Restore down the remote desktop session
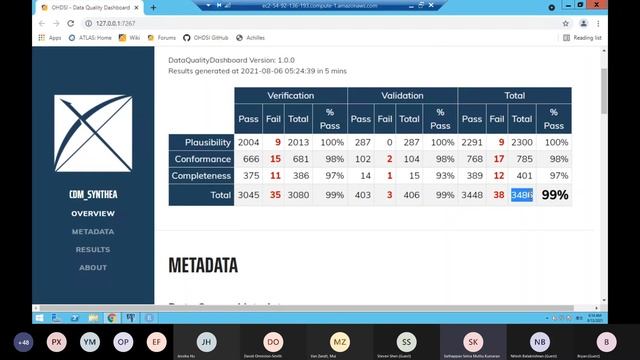The image size is (640, 360). pyautogui.click(x=421, y=5)
